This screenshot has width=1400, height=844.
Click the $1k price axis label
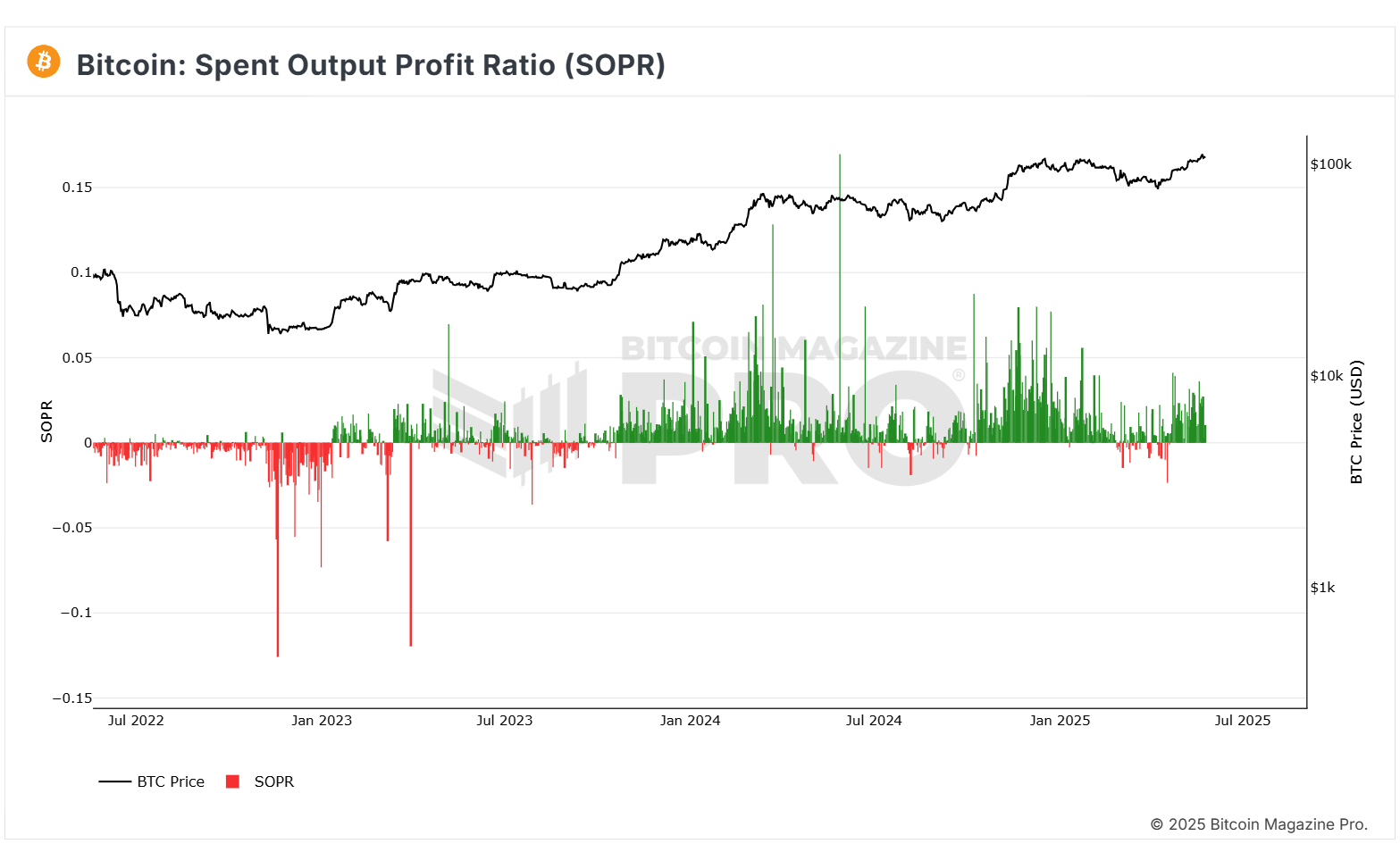pyautogui.click(x=1322, y=588)
